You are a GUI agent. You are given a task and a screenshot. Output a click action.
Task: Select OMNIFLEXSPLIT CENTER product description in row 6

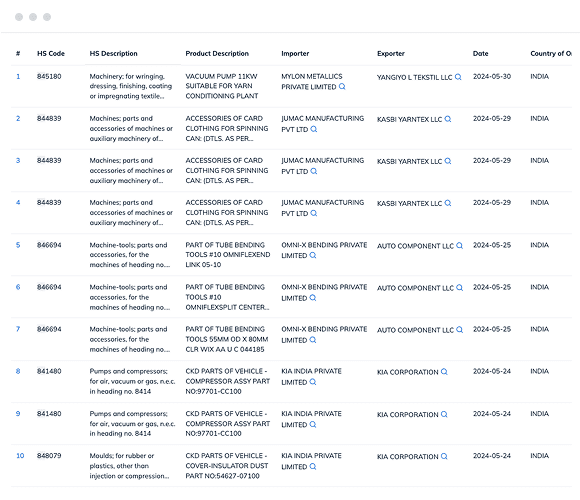click(227, 297)
